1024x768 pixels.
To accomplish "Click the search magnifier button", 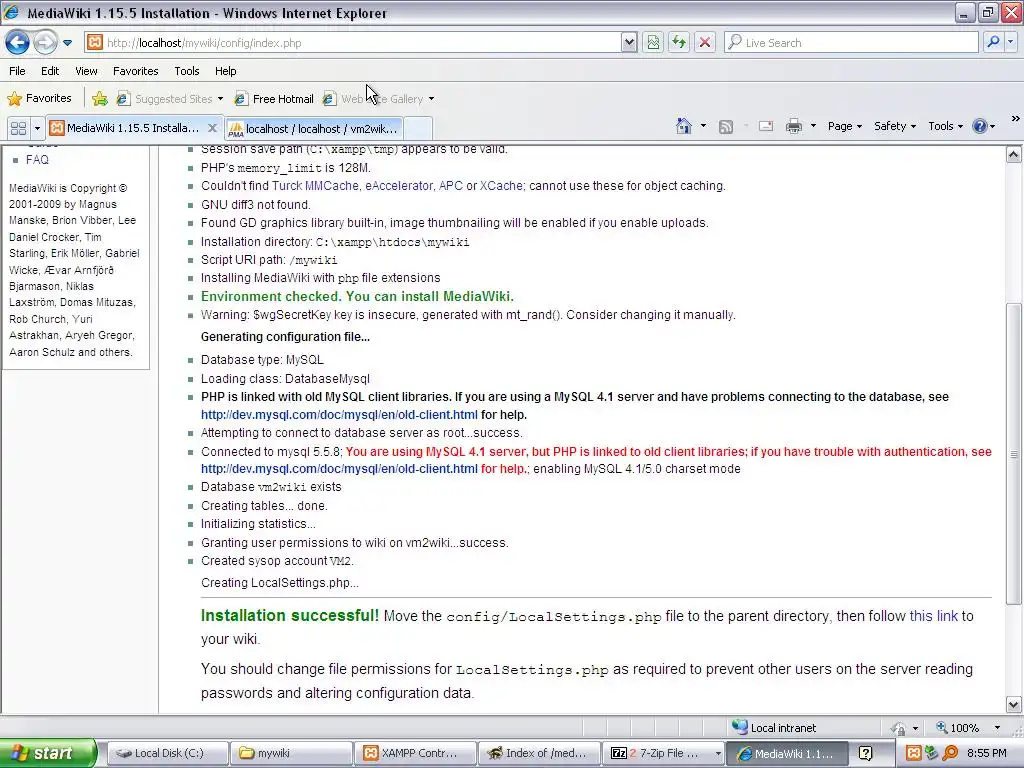I will coord(993,43).
